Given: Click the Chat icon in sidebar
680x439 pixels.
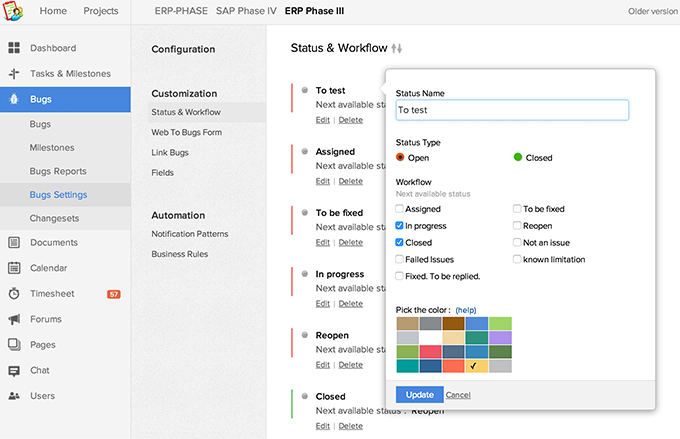Looking at the screenshot, I should [14, 370].
